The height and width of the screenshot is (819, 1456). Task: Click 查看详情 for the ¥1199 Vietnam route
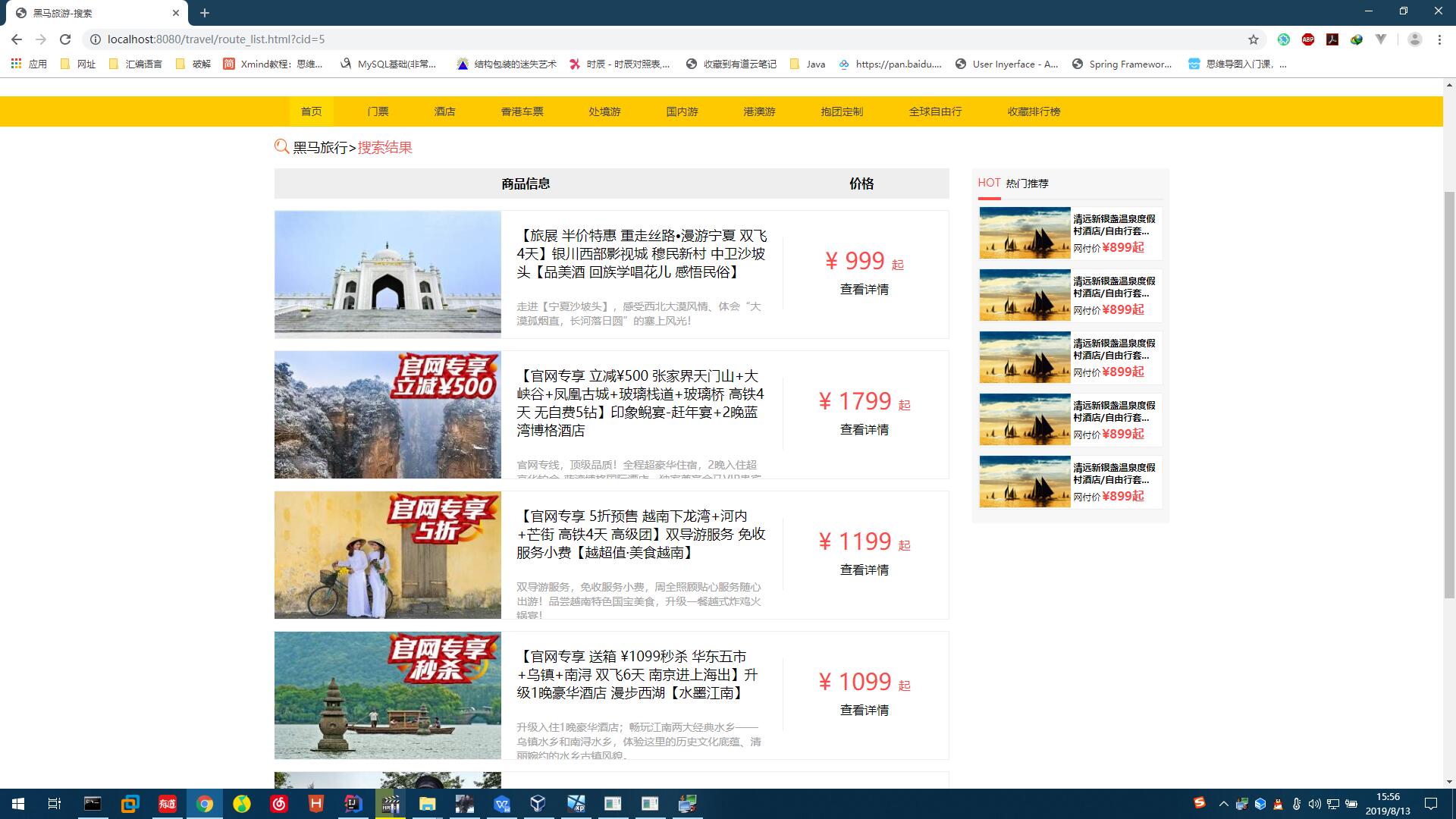coord(864,570)
